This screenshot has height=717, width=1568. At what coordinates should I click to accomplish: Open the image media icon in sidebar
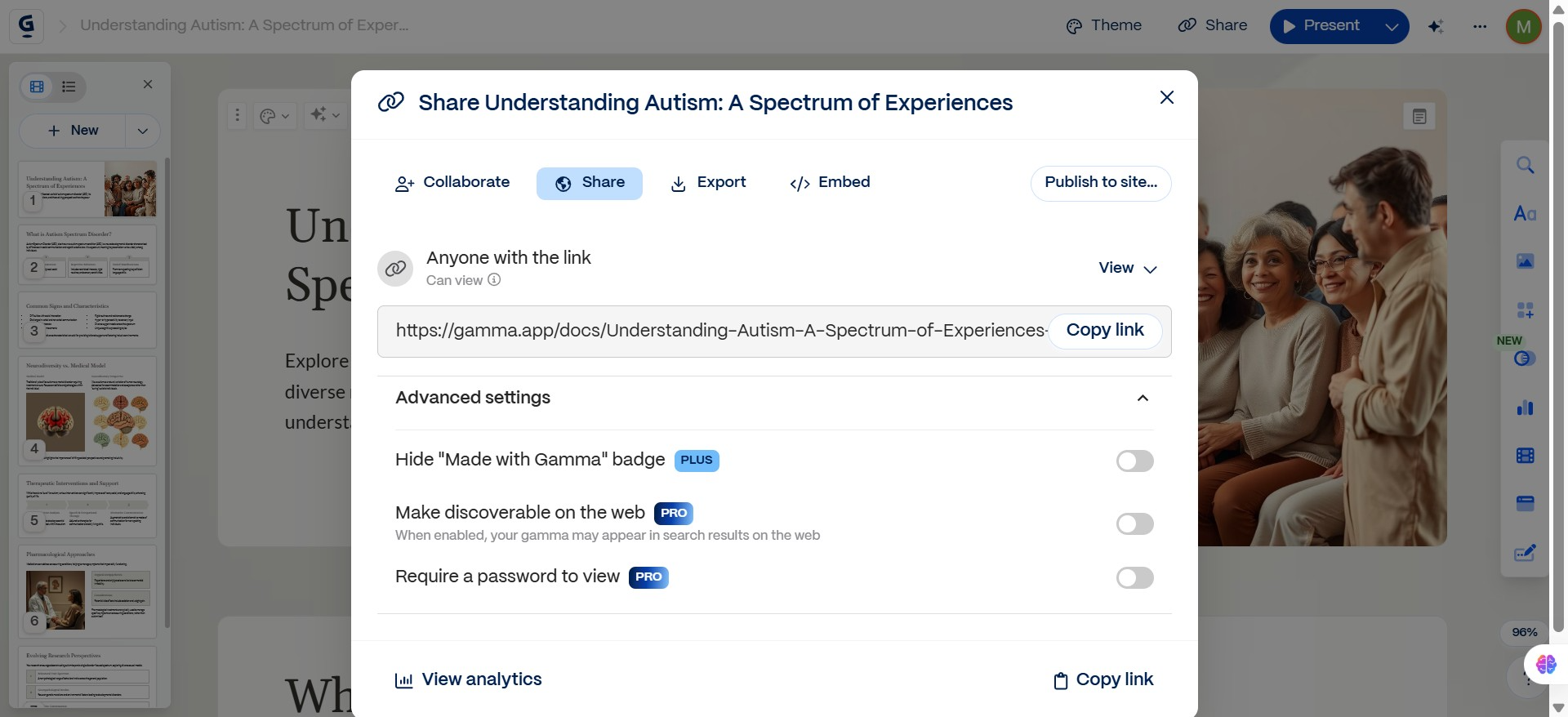[x=1525, y=261]
